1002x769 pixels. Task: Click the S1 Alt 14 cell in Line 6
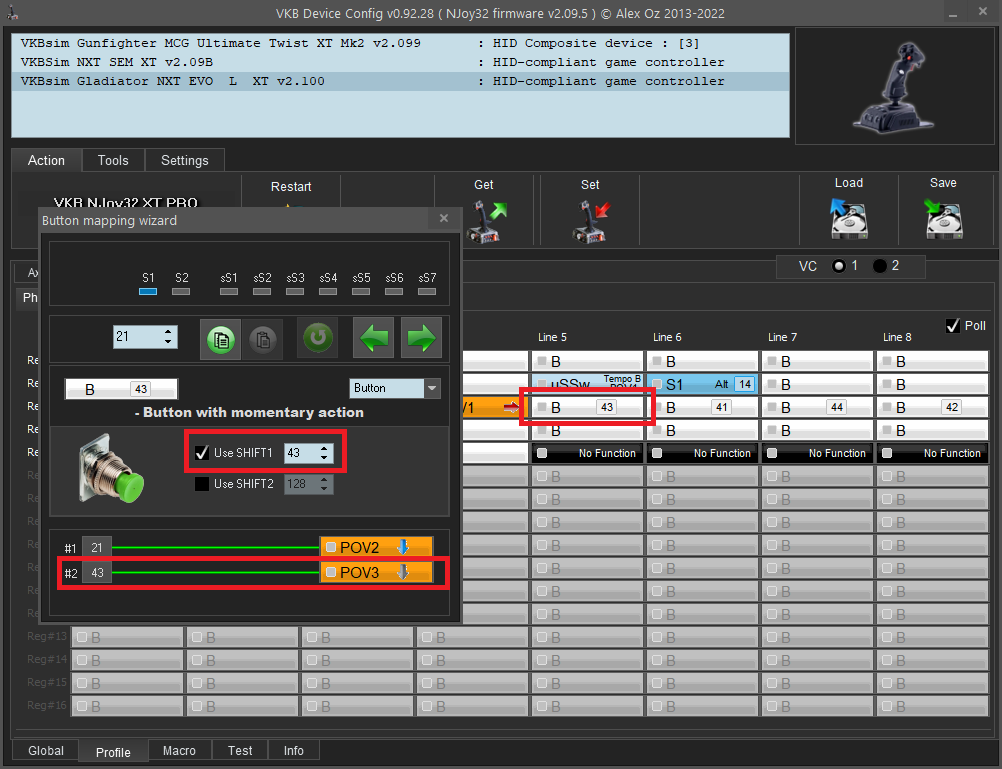[702, 384]
